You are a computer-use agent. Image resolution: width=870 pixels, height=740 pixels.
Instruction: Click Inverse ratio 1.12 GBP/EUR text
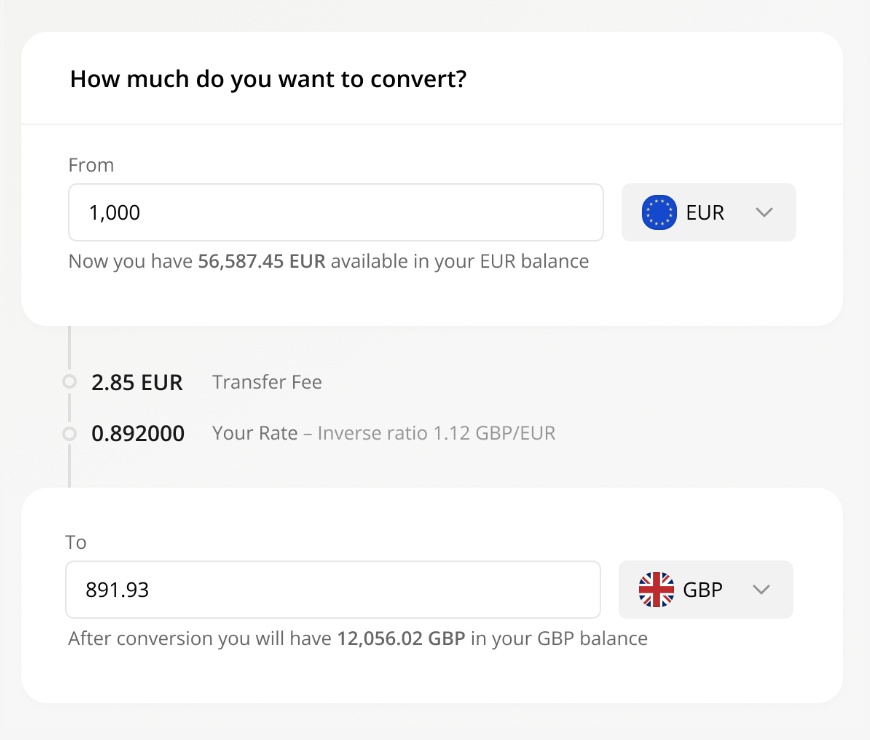point(436,433)
